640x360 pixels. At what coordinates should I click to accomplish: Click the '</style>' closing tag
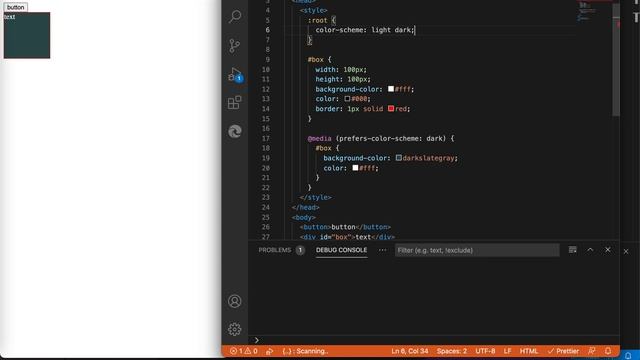(x=316, y=197)
